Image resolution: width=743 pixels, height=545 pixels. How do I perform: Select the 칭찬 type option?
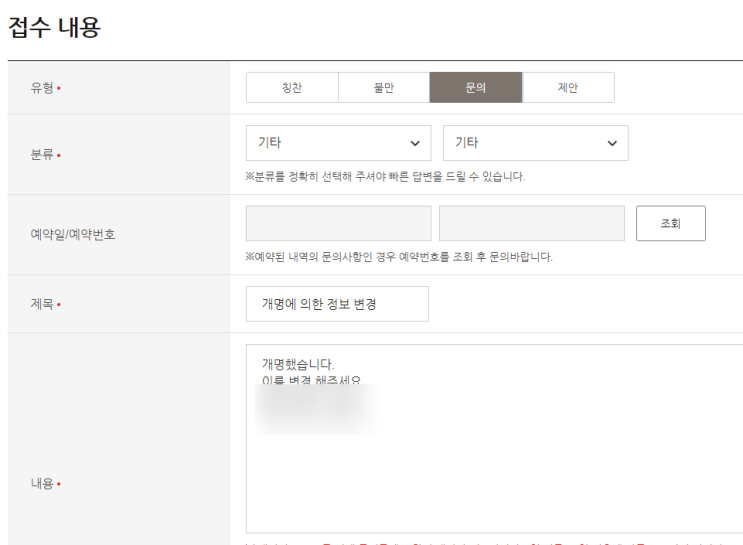tap(292, 88)
